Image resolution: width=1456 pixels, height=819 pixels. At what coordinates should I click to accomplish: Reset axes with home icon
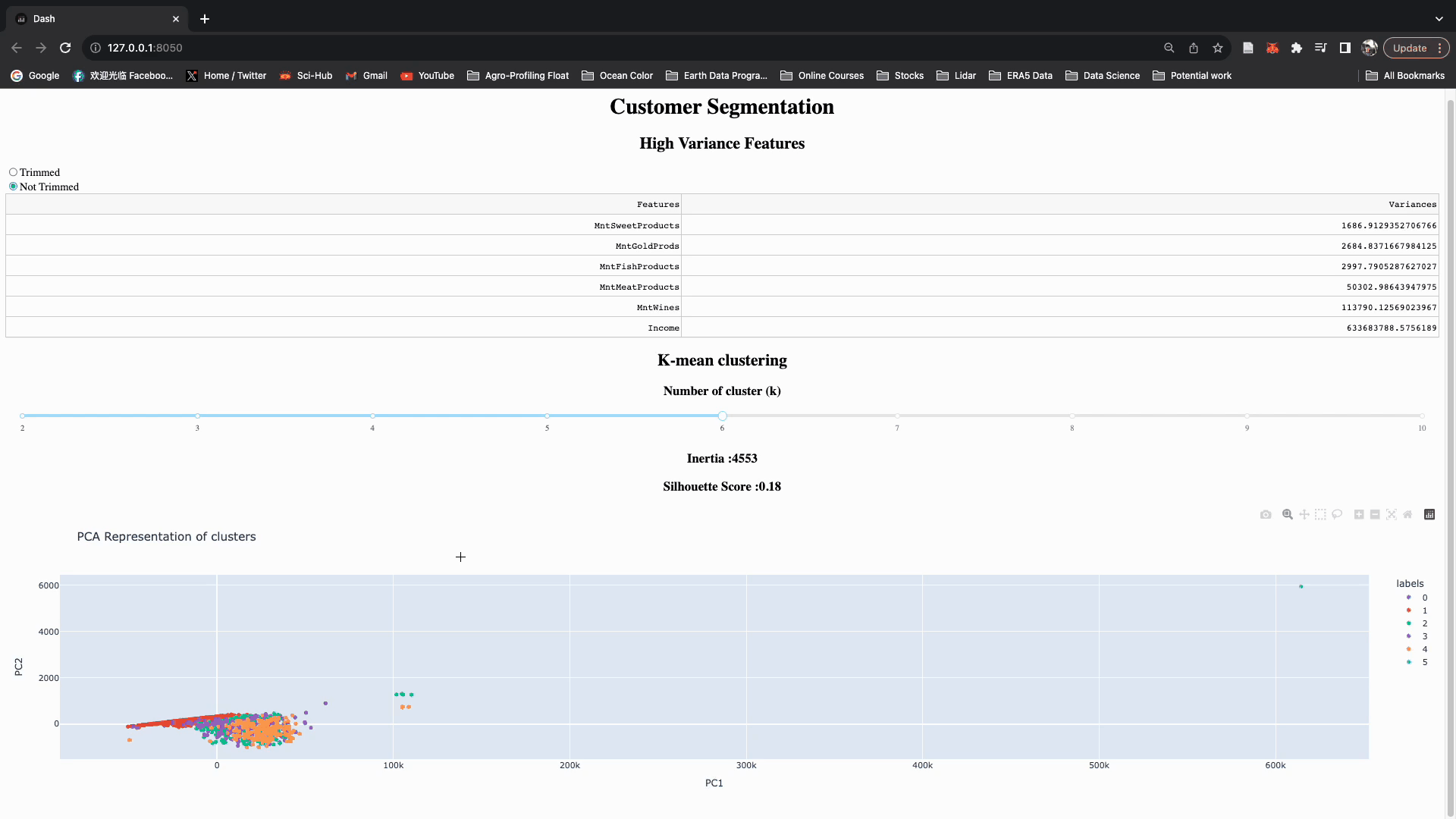click(1407, 515)
